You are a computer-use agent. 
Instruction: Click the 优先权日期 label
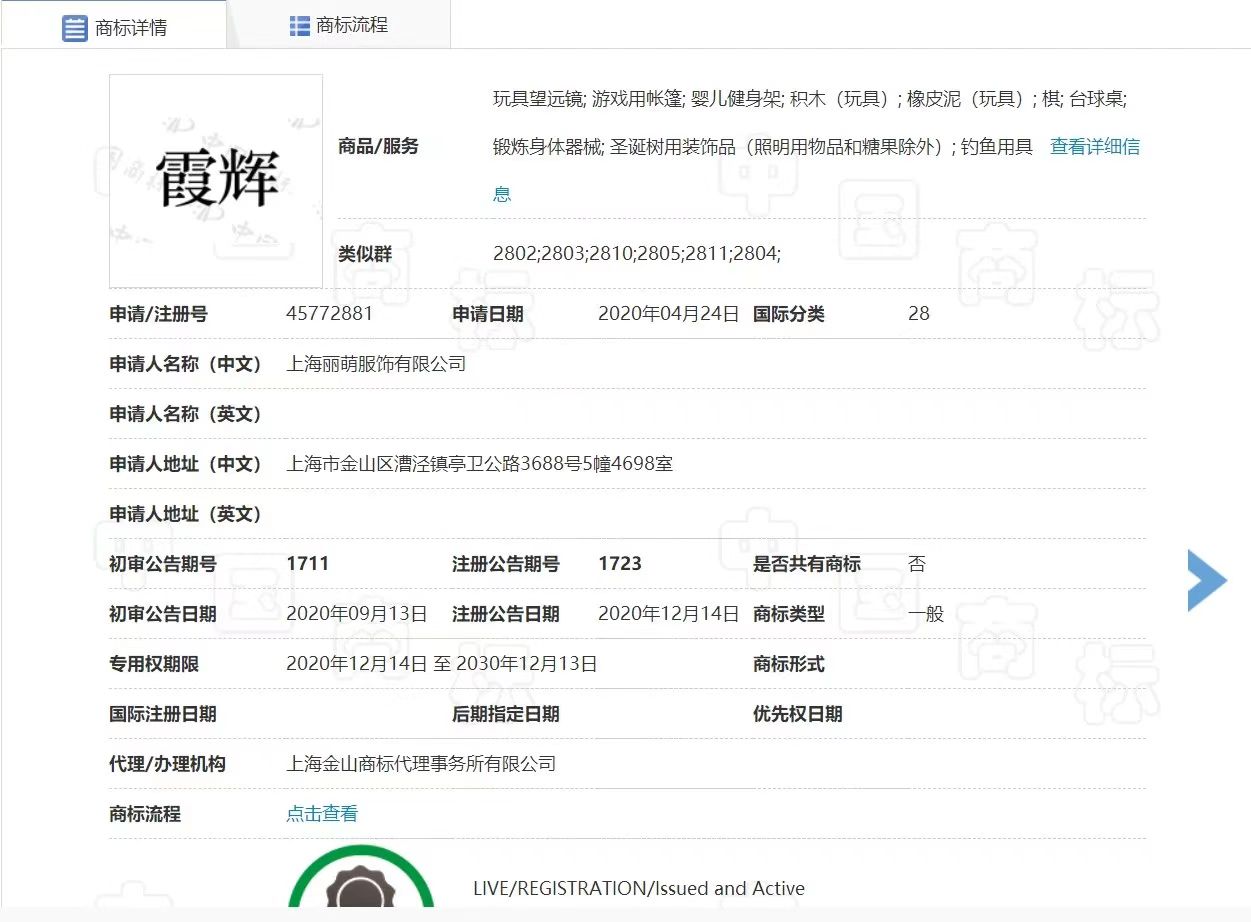(x=798, y=714)
